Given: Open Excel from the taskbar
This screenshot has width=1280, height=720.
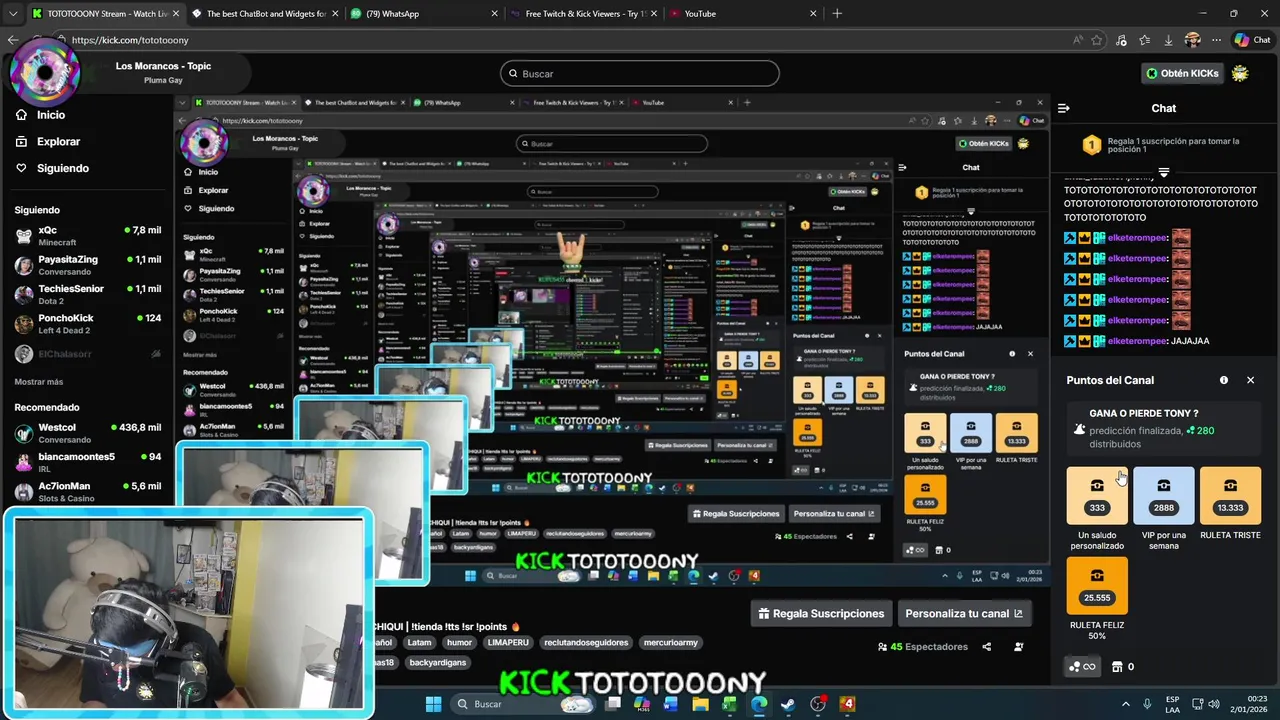Looking at the screenshot, I should (x=730, y=704).
